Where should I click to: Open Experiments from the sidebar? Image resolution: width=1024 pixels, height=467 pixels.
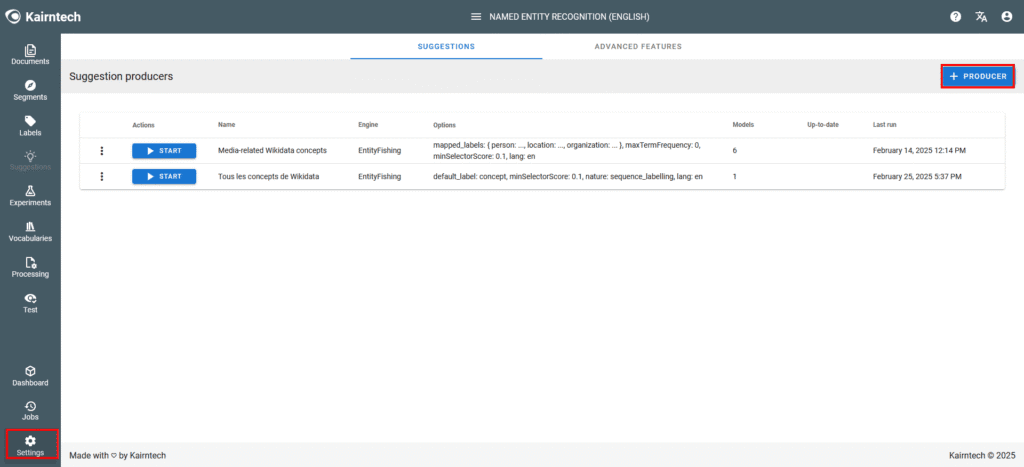click(x=30, y=195)
